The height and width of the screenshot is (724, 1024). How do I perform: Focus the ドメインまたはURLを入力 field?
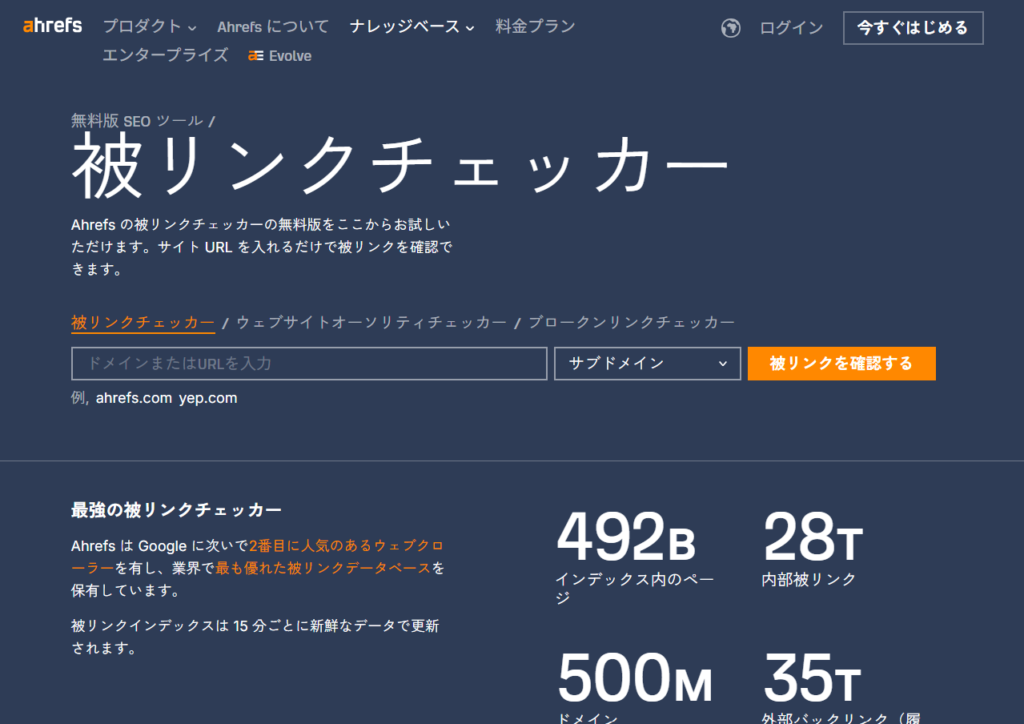309,364
